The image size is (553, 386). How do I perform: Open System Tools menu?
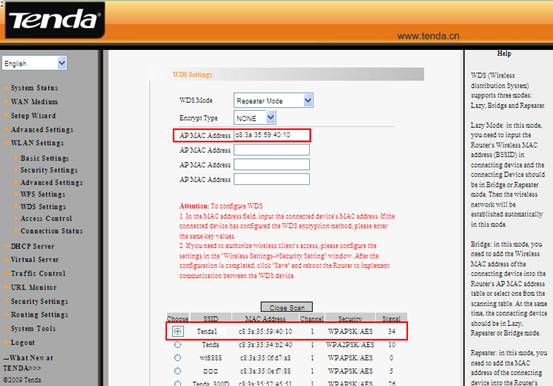pyautogui.click(x=33, y=328)
